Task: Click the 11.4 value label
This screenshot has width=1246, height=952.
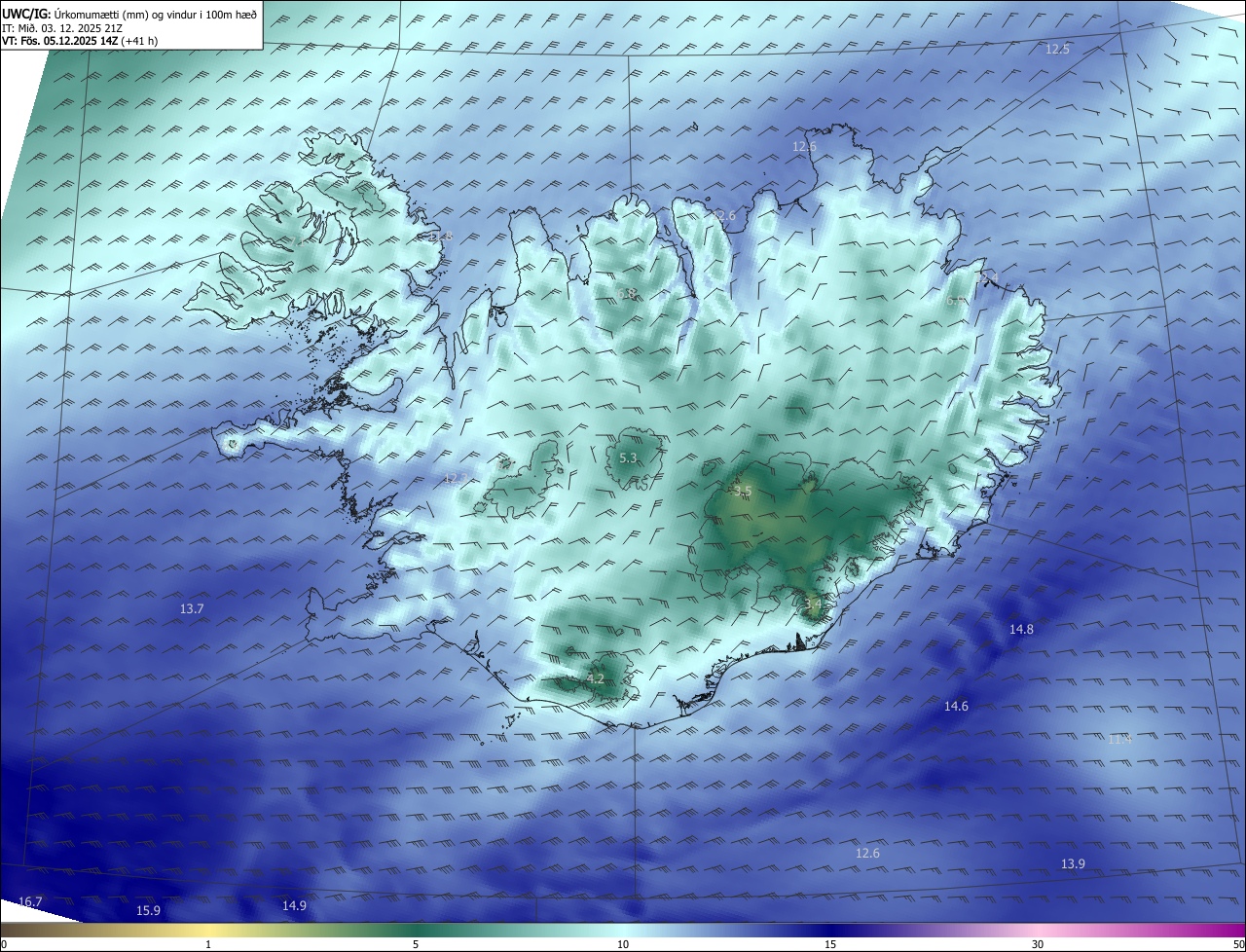Action: click(1120, 739)
